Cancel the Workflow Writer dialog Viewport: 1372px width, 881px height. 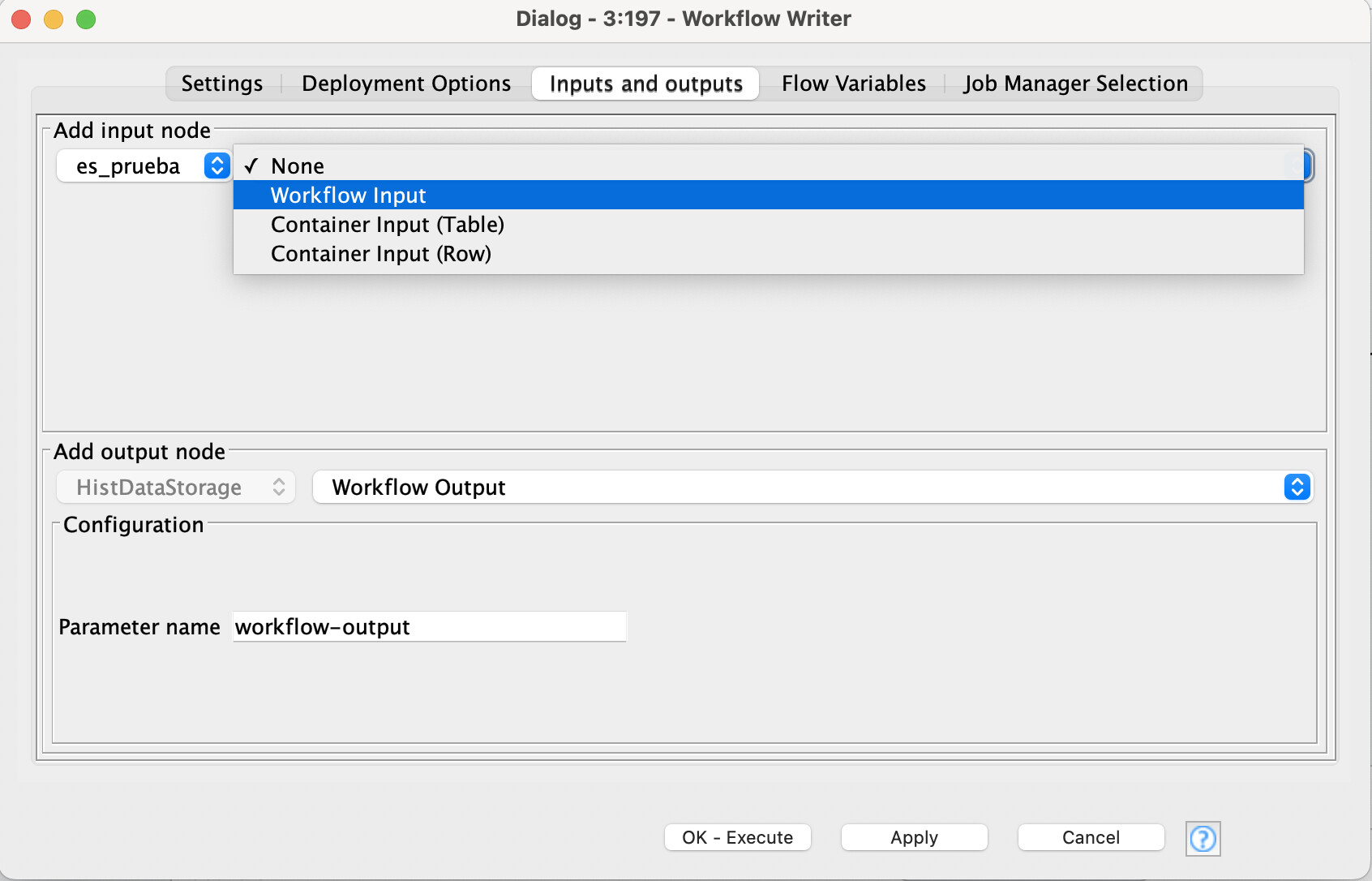point(1091,838)
